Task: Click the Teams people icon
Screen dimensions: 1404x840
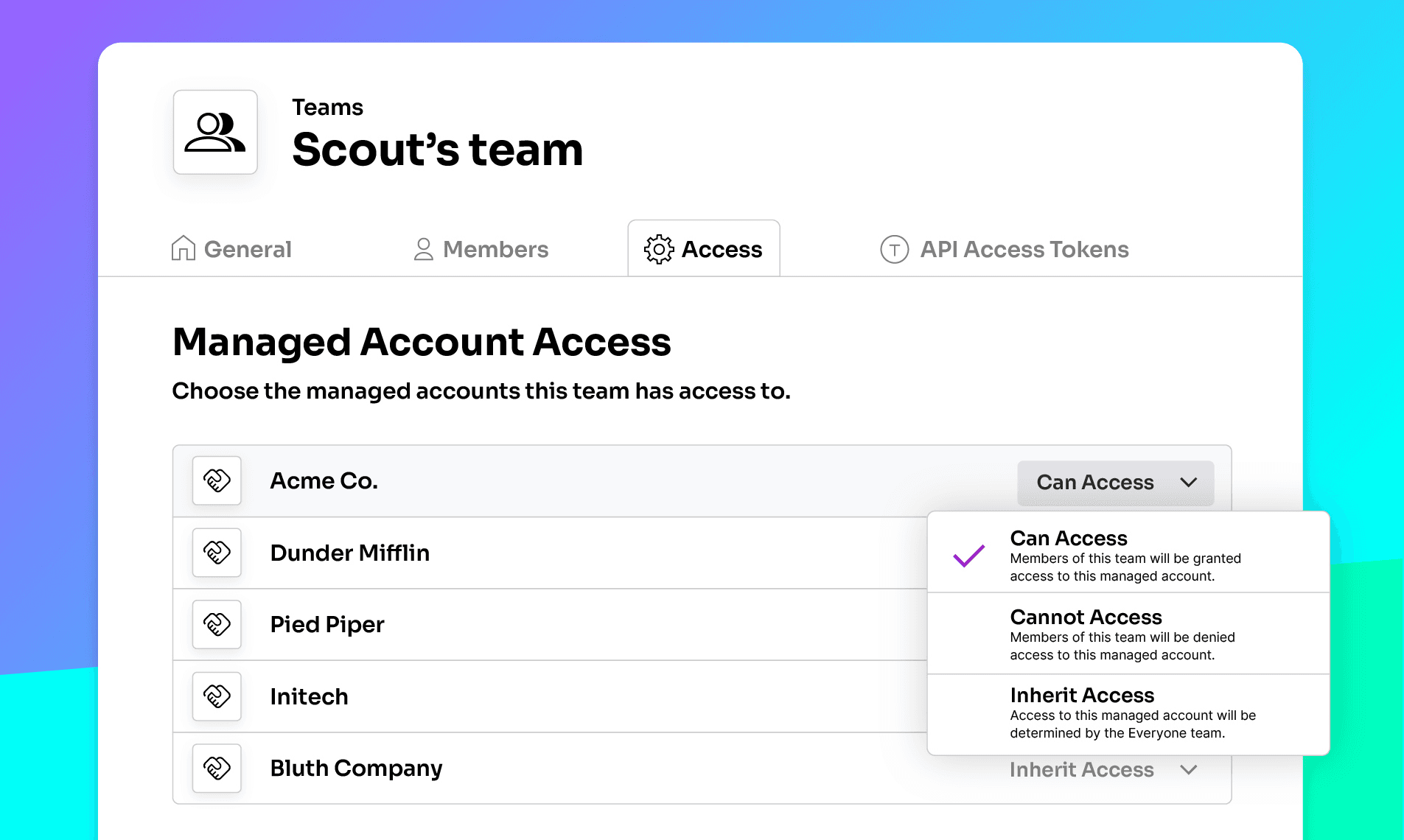Action: click(x=214, y=133)
